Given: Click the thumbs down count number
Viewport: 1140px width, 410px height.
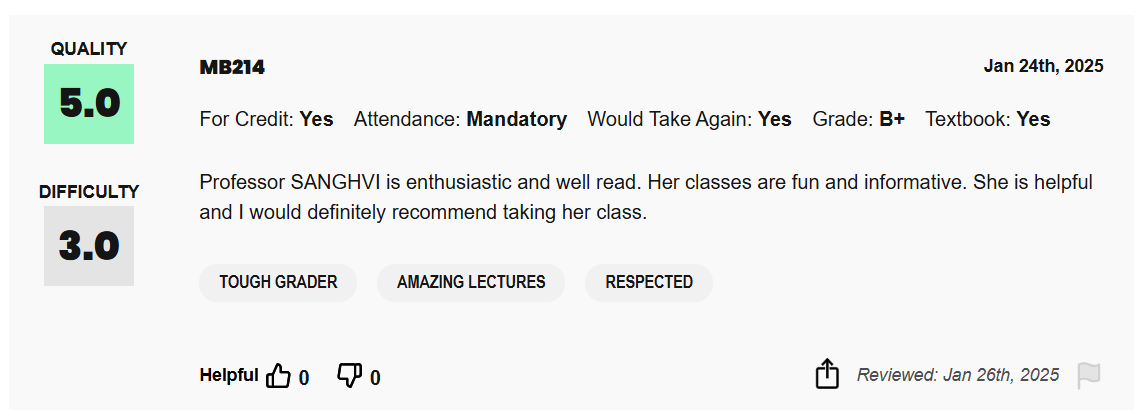Looking at the screenshot, I should coord(375,378).
